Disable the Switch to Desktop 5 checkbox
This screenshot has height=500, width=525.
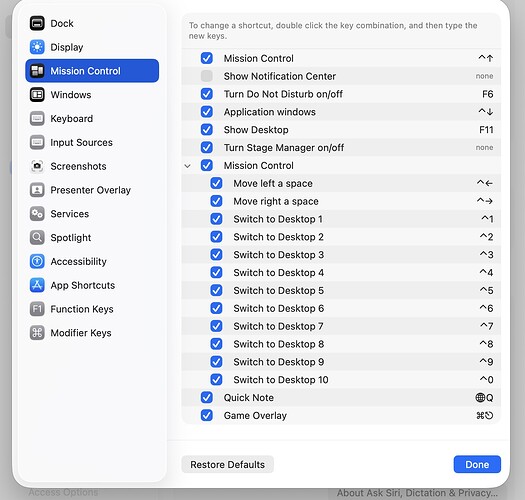click(x=216, y=290)
